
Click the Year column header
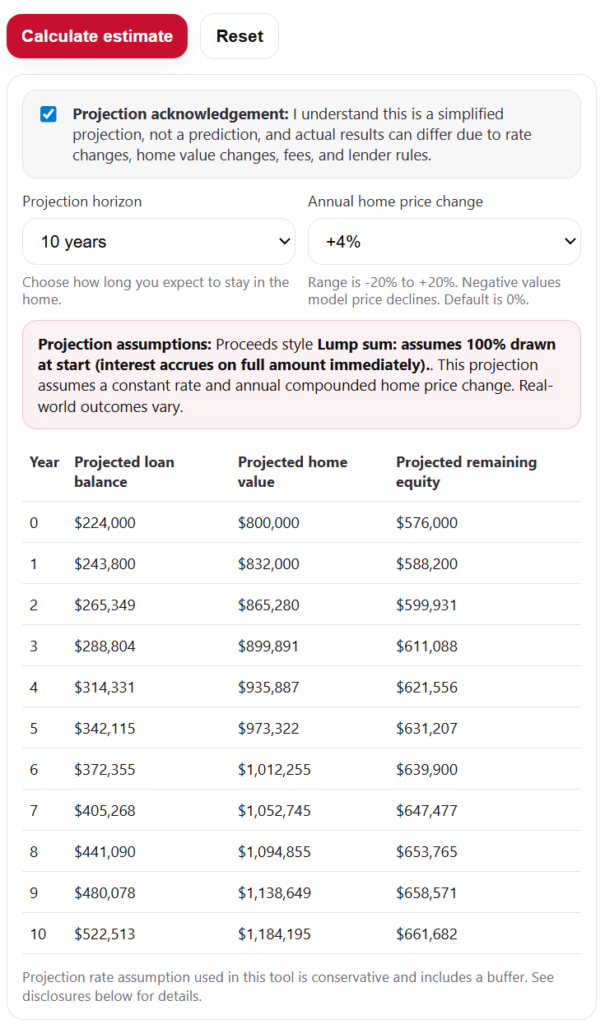click(x=44, y=463)
